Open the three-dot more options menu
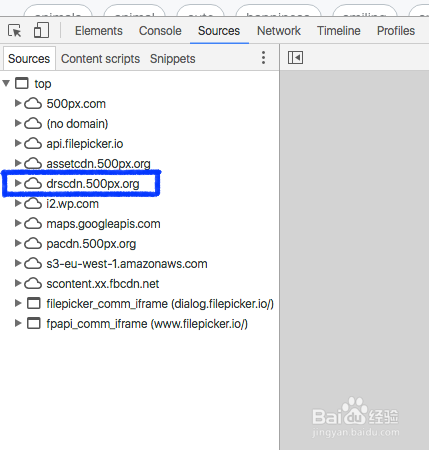Viewport: 429px width, 450px height. (x=263, y=58)
